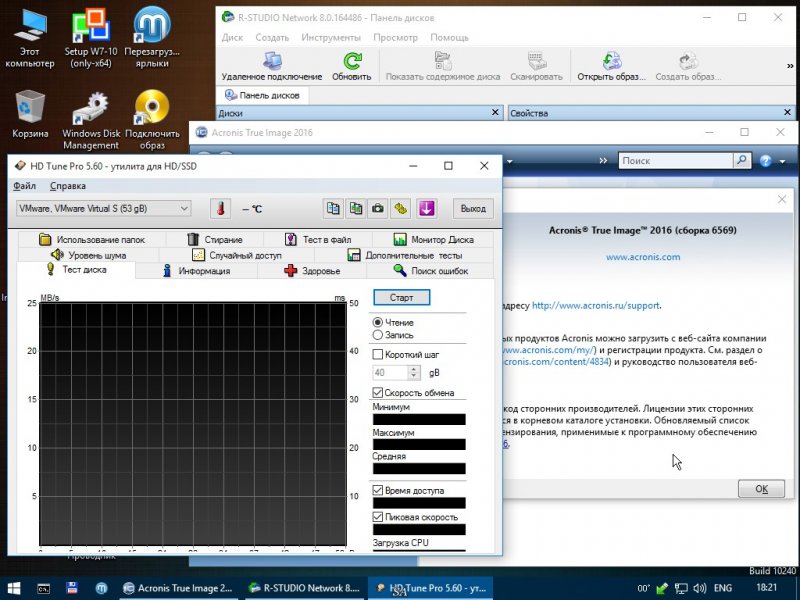
Task: Switch to Acronis True Image taskbar button
Action: click(179, 588)
